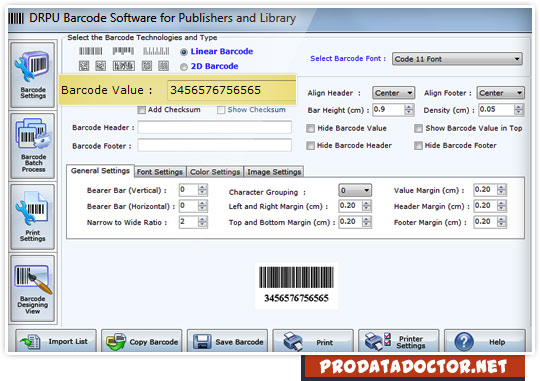Adjust the Header Margin spinner
Image resolution: width=540 pixels, height=381 pixels.
(x=502, y=206)
